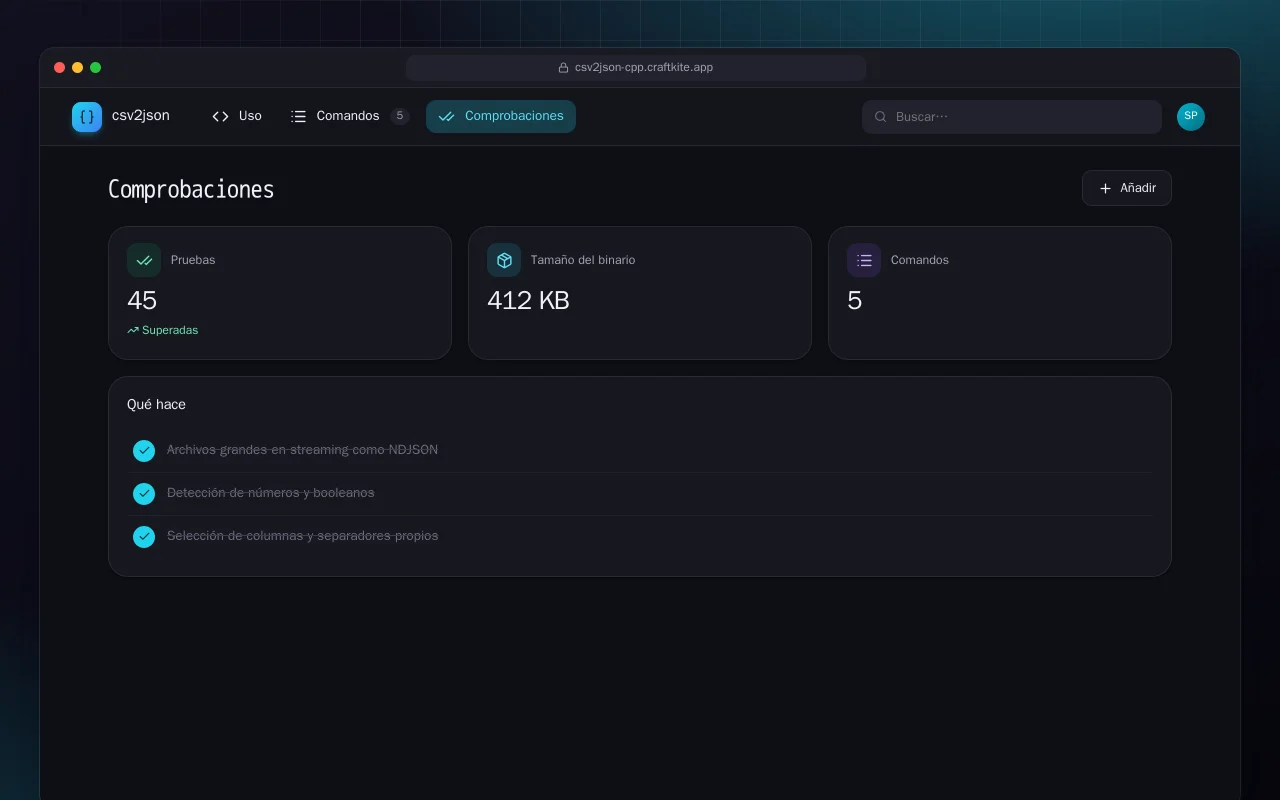This screenshot has height=800, width=1280.
Task: Open the SP user avatar
Action: click(1191, 117)
